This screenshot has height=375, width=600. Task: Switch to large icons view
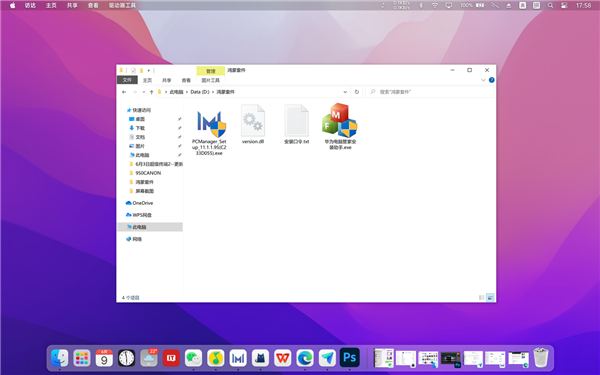(490, 297)
